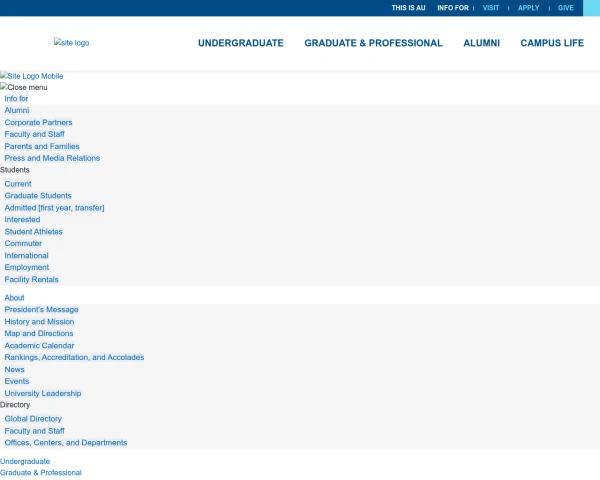600x480 pixels.
Task: Open the Parents and Families link
Action: click(42, 146)
